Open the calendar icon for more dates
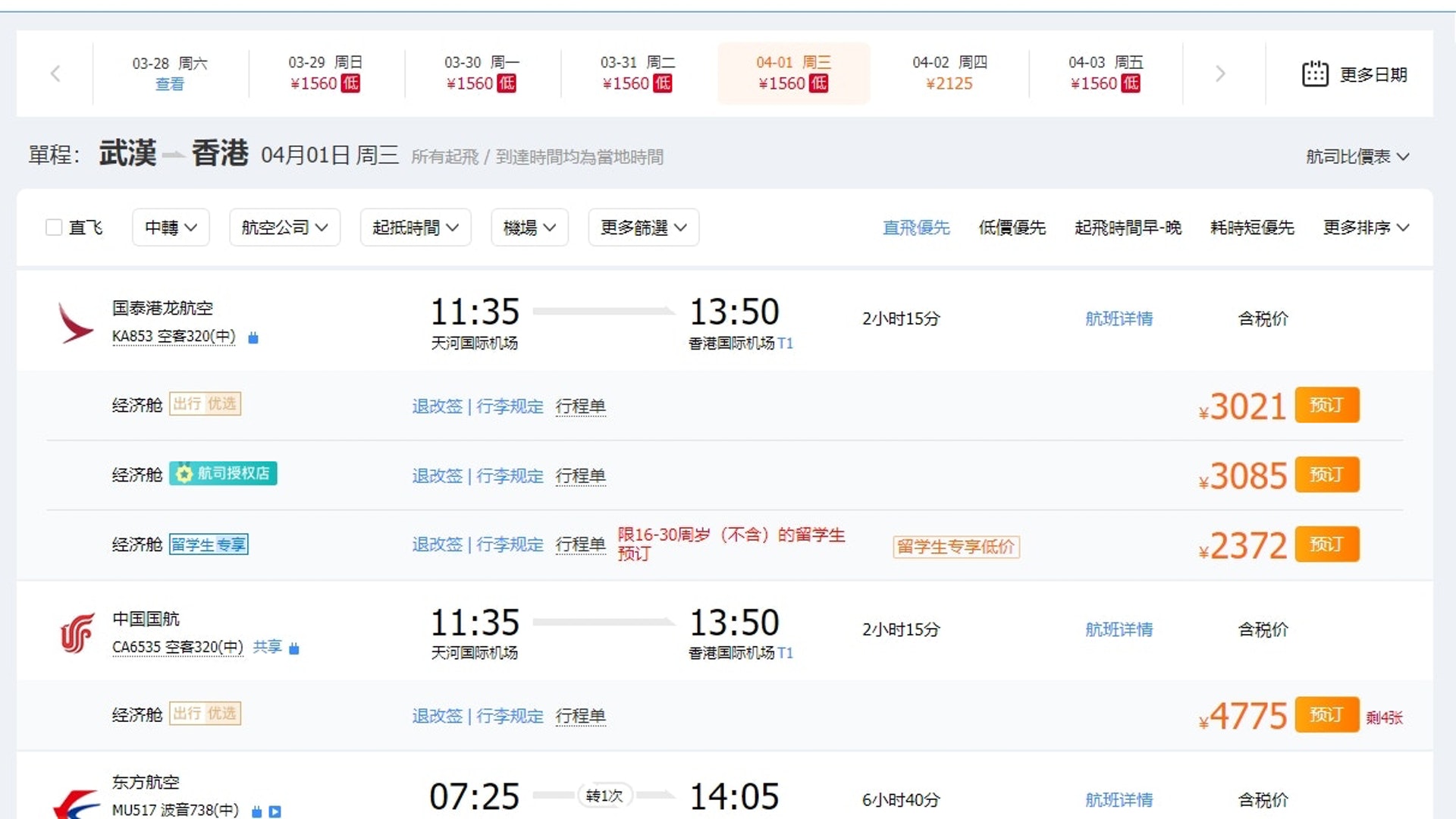 1315,74
